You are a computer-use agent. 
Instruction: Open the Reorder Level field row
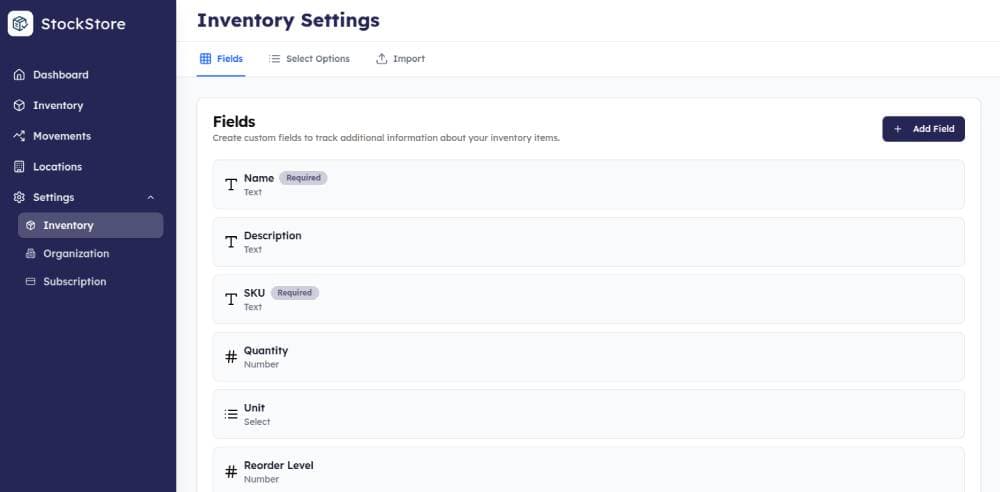[x=588, y=470]
